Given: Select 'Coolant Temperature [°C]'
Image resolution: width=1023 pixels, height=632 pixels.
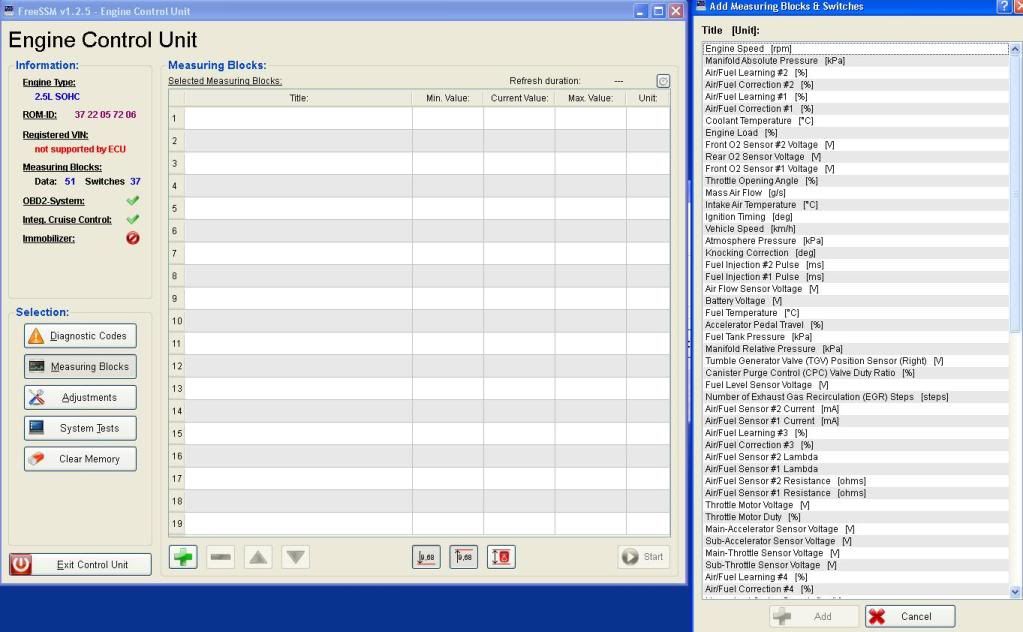Looking at the screenshot, I should pyautogui.click(x=855, y=121).
